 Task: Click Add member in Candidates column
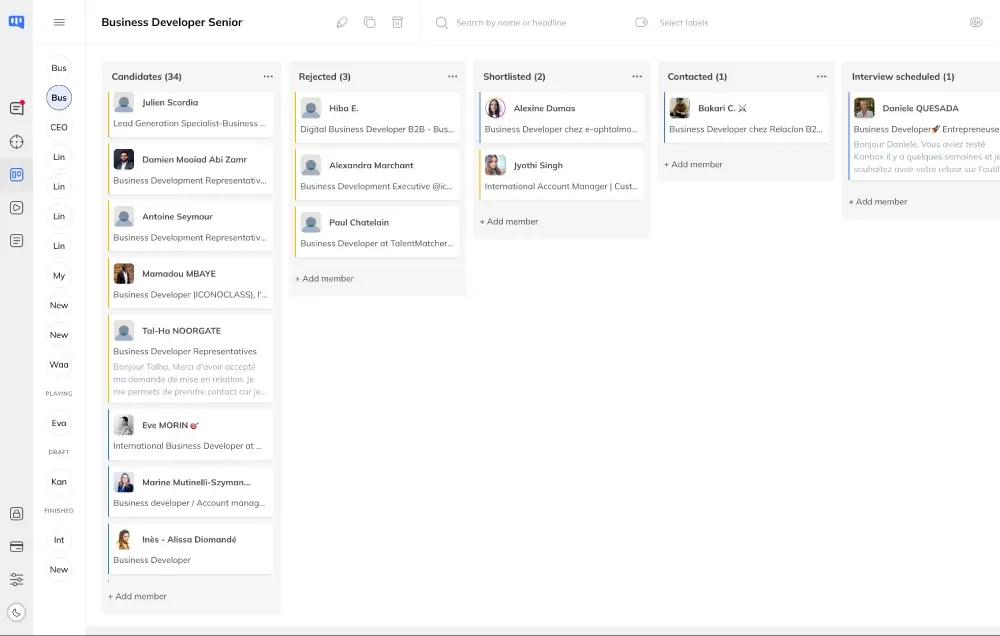coord(137,596)
